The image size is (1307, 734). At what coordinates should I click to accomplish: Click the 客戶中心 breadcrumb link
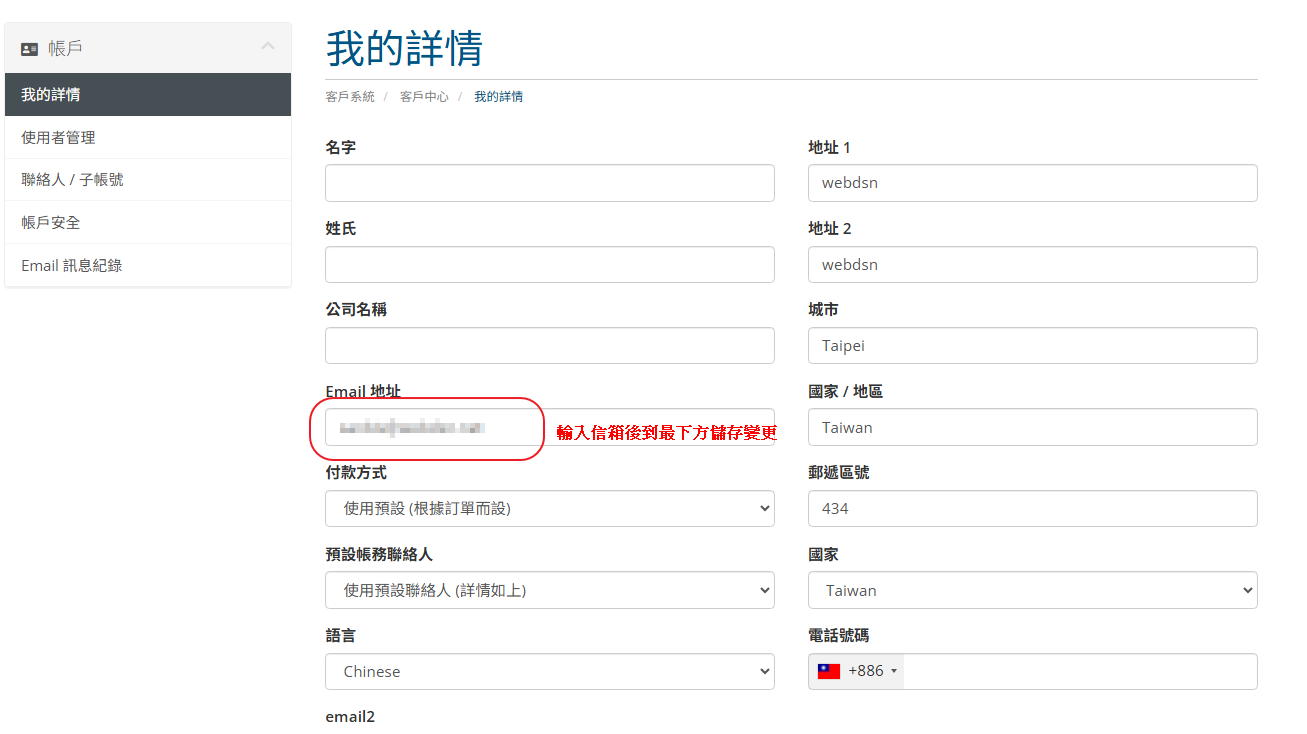click(x=424, y=97)
